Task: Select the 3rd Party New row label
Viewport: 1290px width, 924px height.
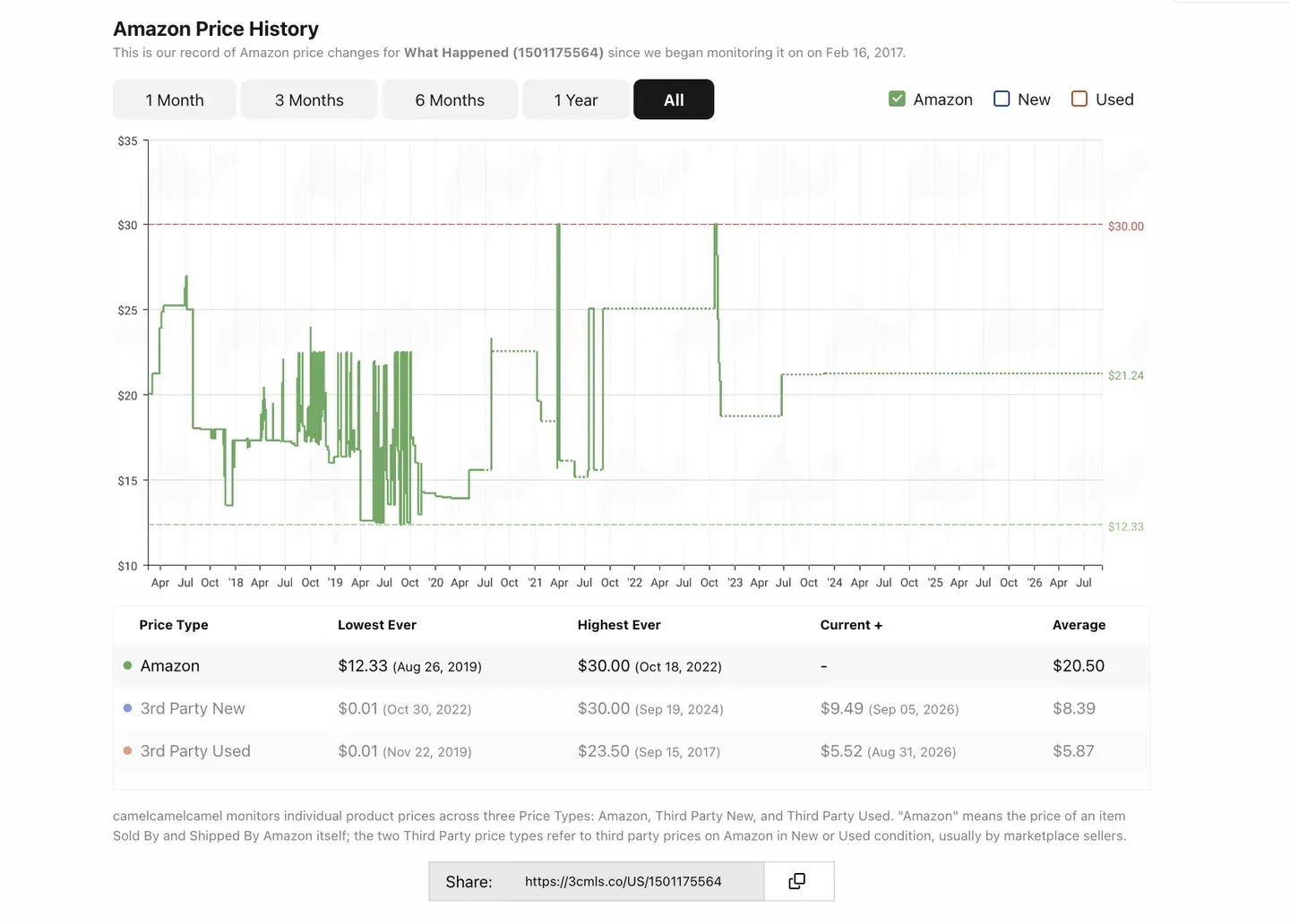Action: [193, 708]
